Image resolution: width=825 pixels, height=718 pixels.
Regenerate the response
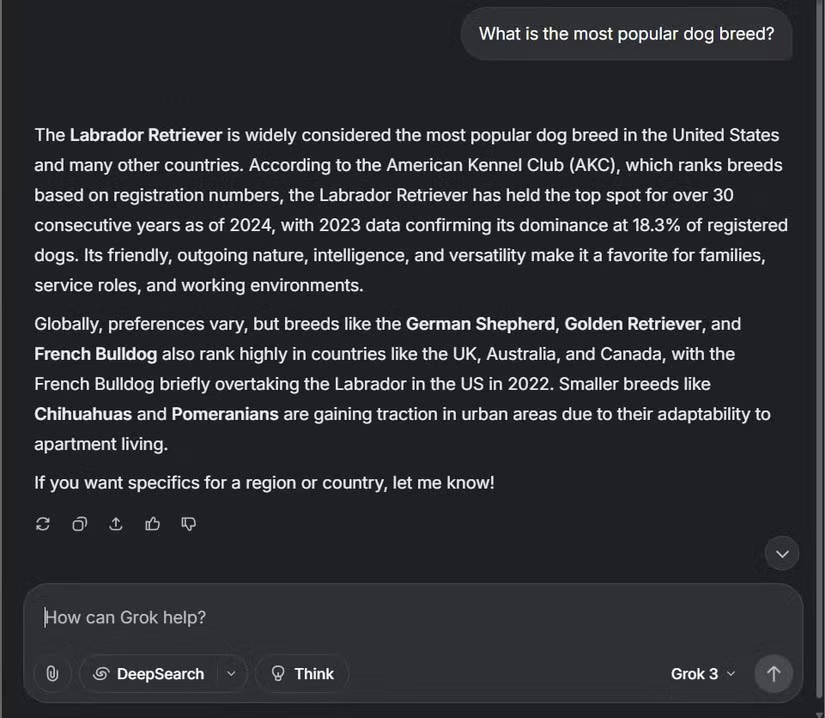pyautogui.click(x=42, y=524)
